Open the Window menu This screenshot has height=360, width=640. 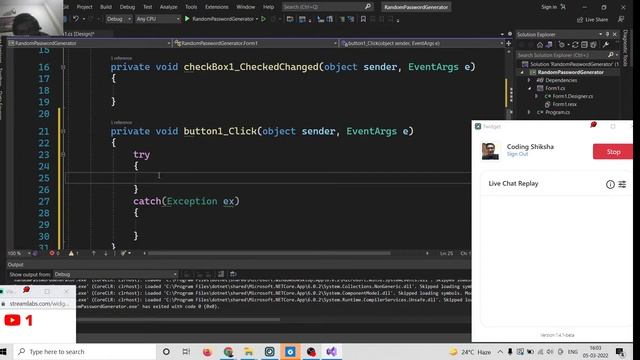pyautogui.click(x=245, y=7)
